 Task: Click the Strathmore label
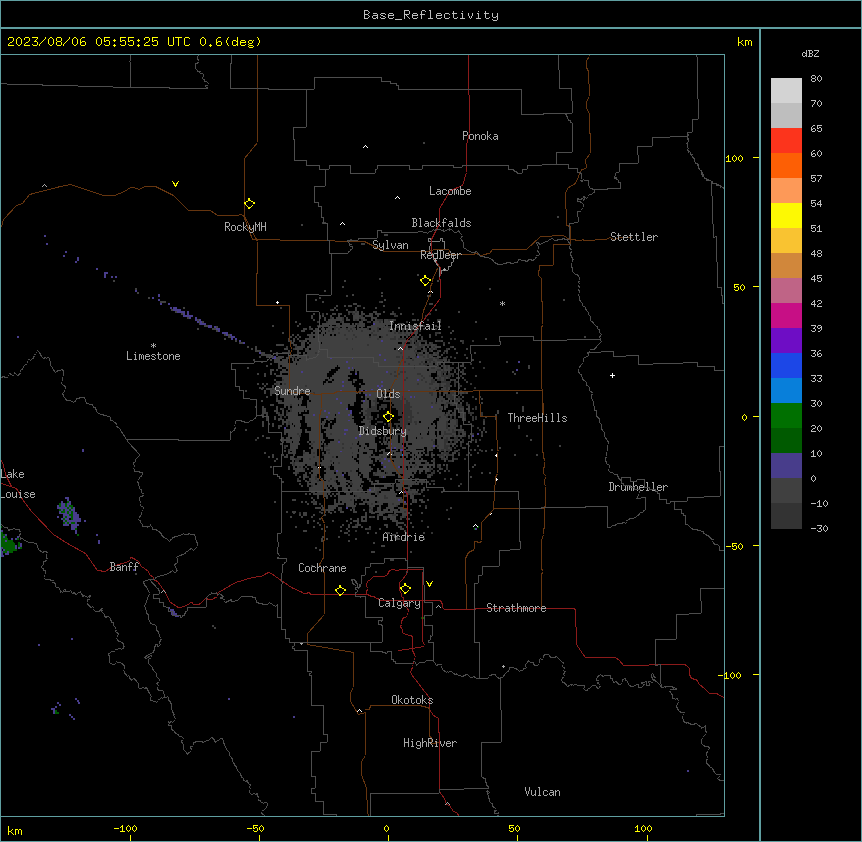coord(516,608)
